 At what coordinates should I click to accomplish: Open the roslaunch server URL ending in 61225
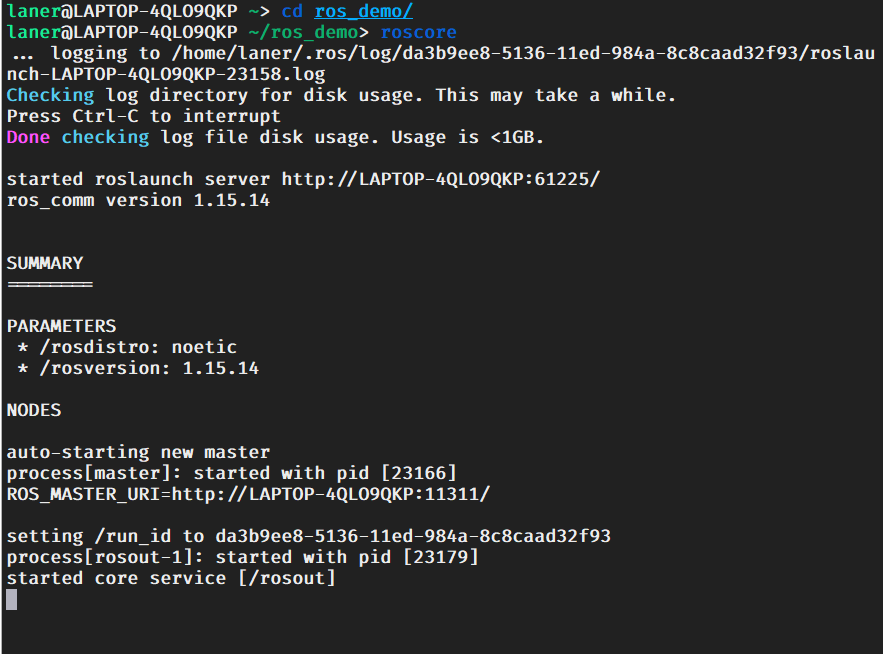click(x=441, y=179)
